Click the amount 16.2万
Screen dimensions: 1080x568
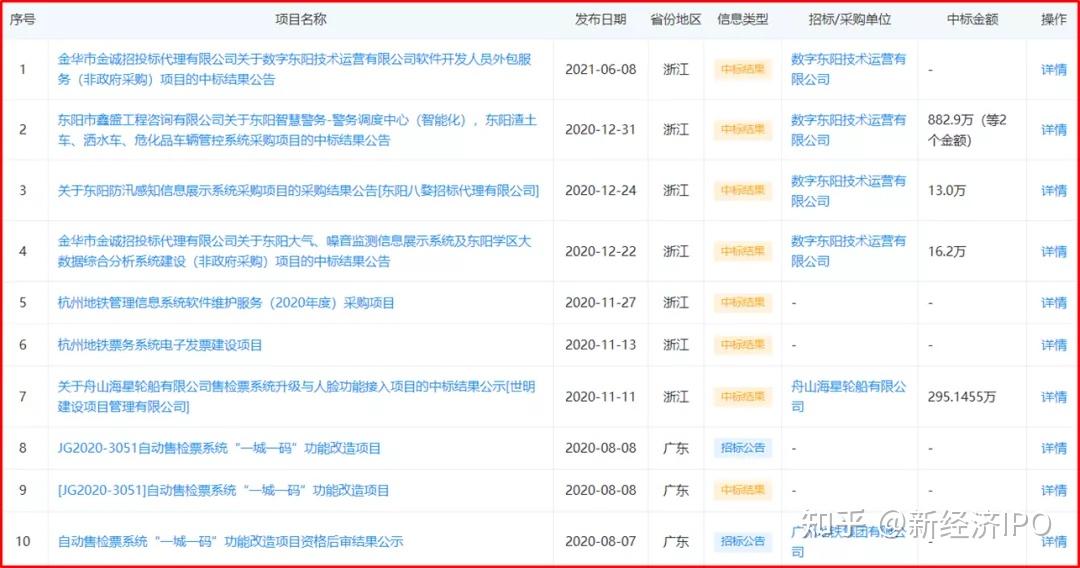click(946, 251)
